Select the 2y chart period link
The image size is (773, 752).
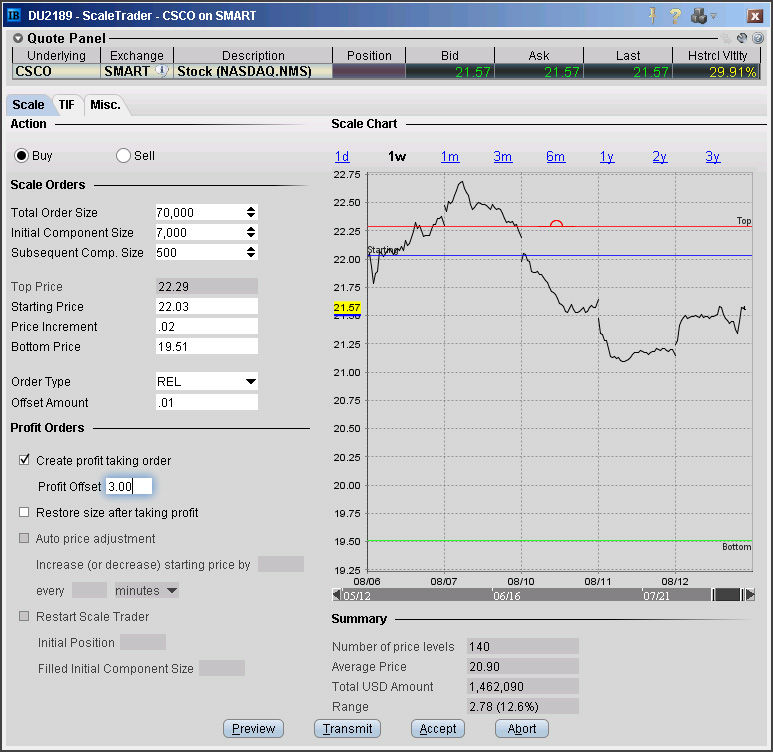[x=660, y=157]
